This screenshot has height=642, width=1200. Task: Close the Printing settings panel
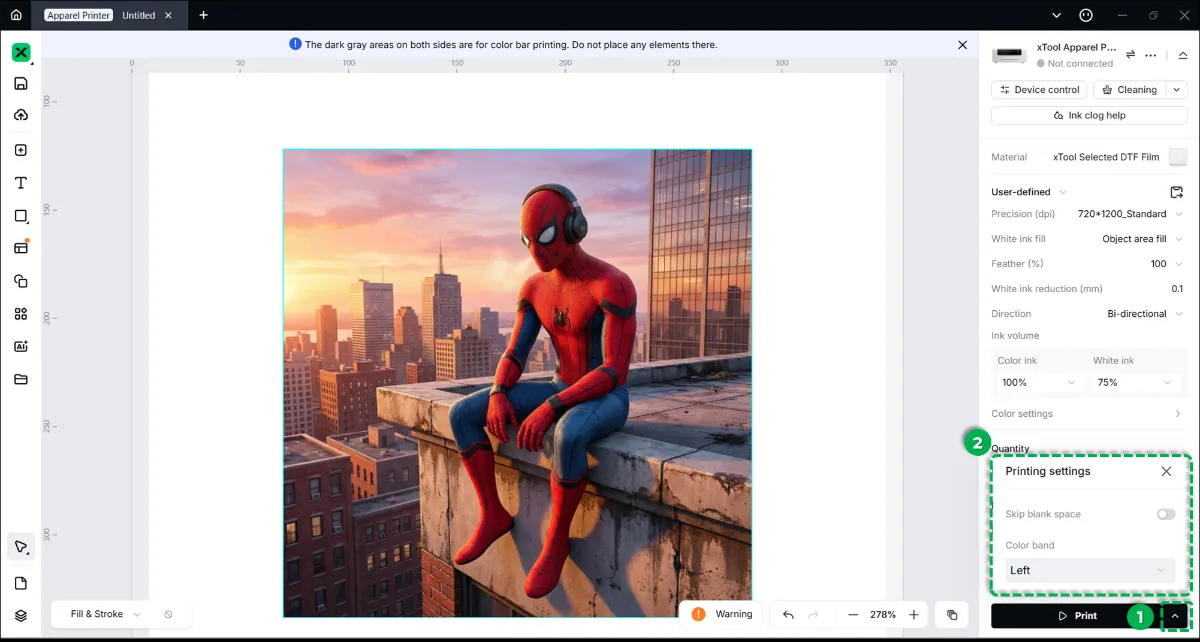pyautogui.click(x=1166, y=471)
